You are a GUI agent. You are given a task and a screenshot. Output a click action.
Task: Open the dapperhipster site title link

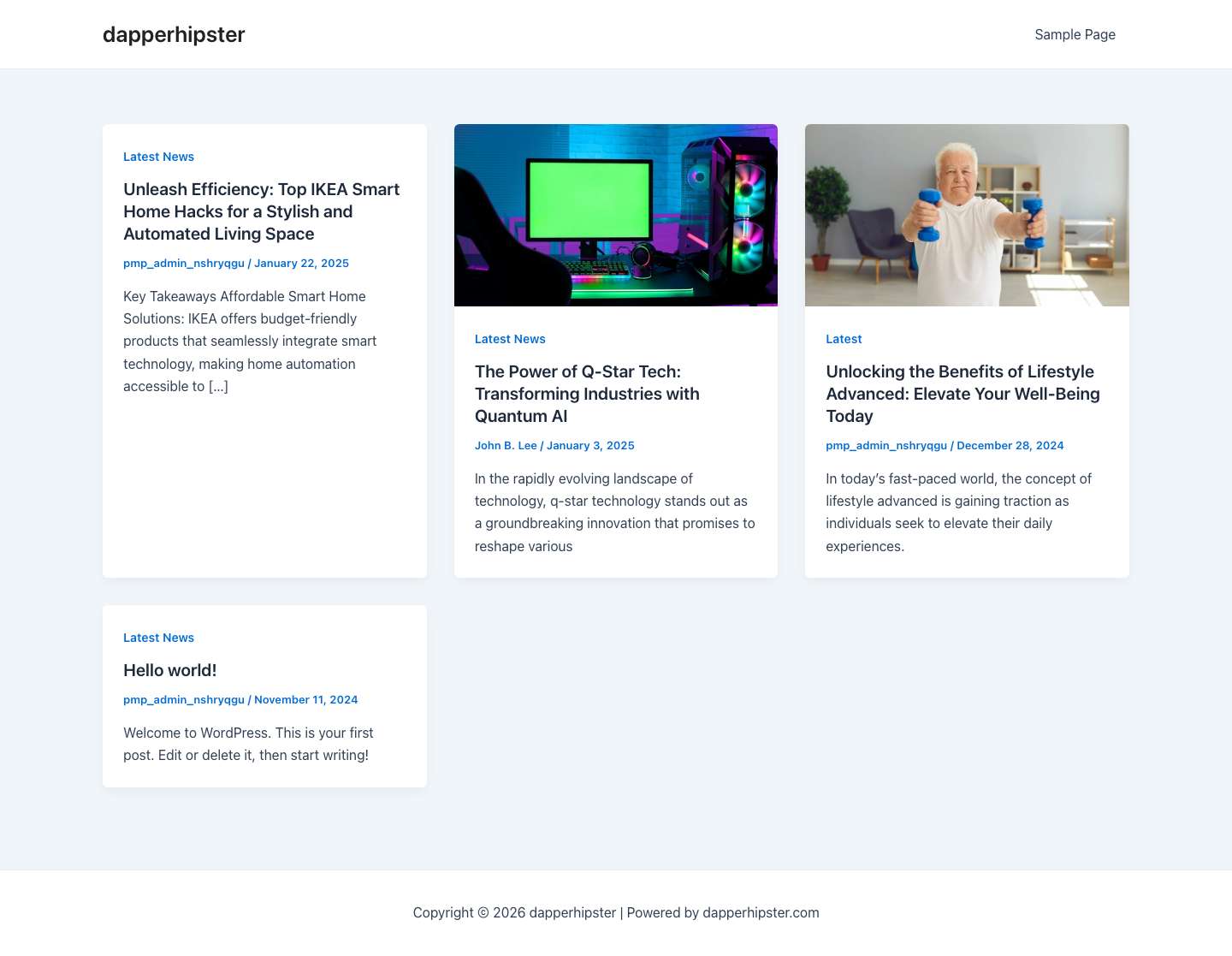[x=174, y=34]
